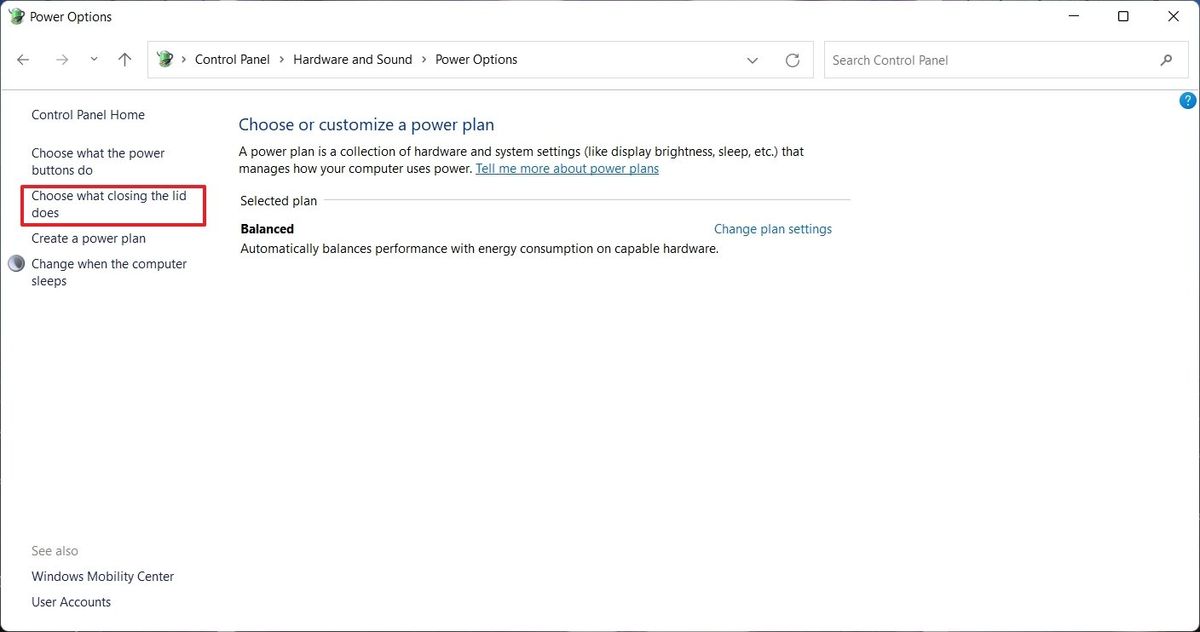
Task: Click the back navigation arrow
Action: [x=22, y=59]
